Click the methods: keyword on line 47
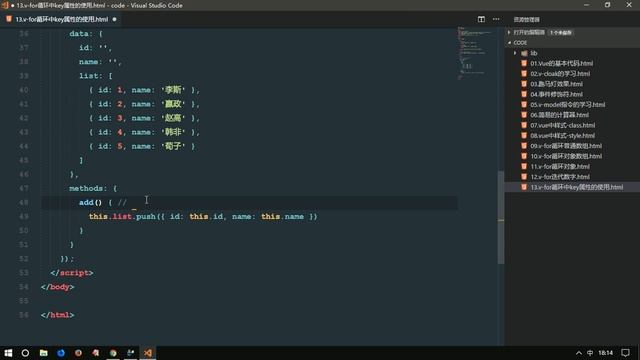Viewport: 640px width, 360px height. 88,188
